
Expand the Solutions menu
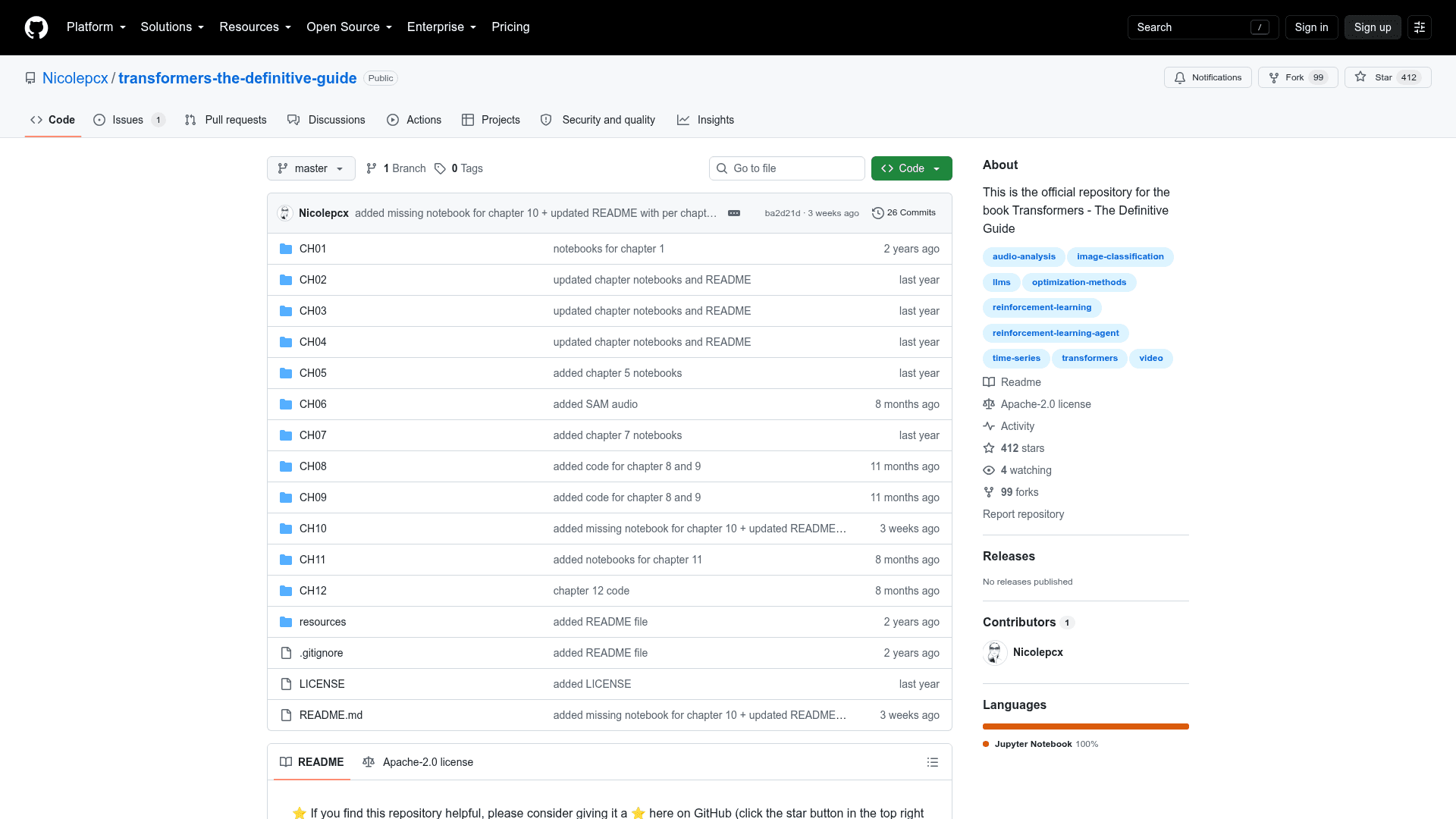172,27
